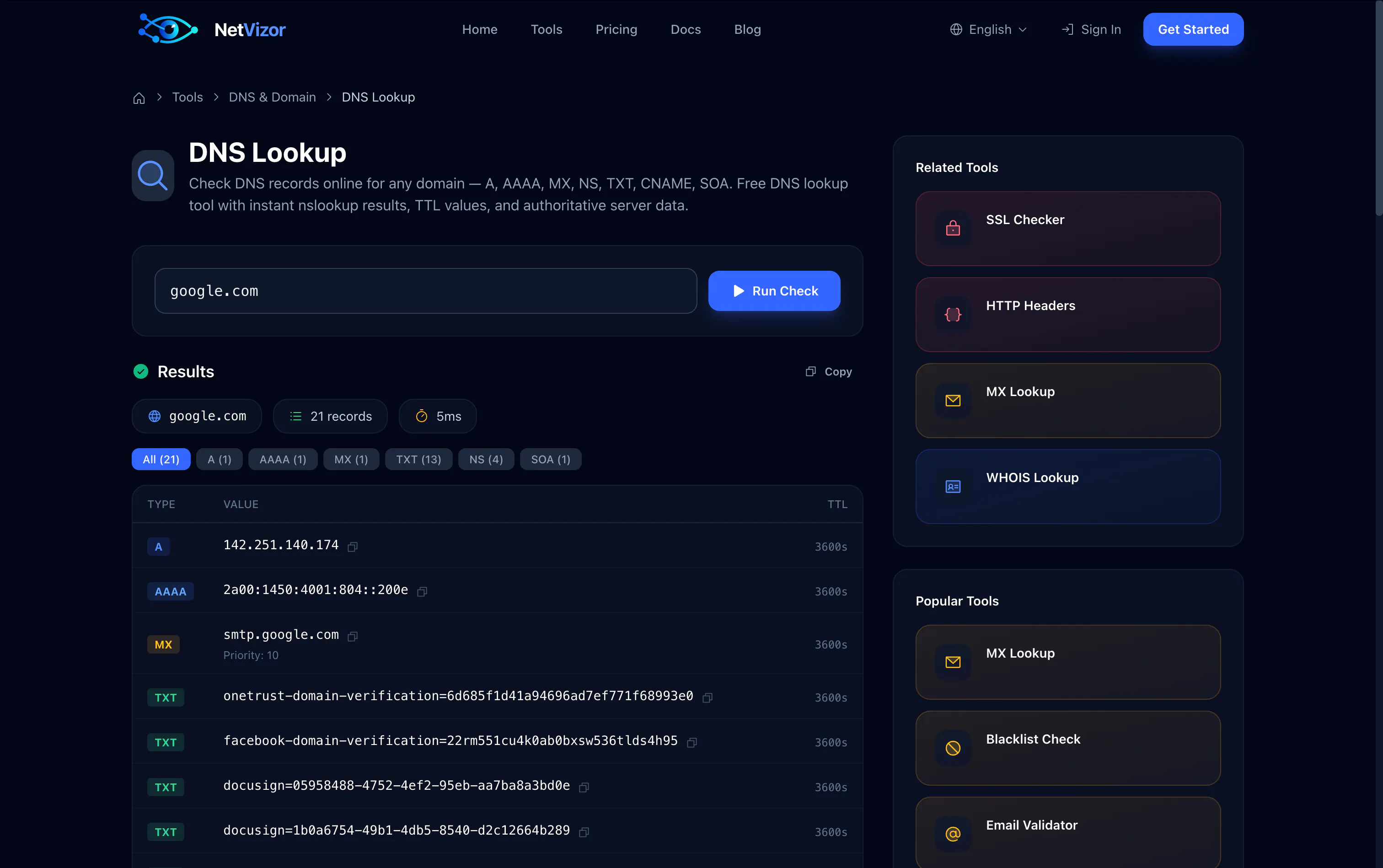
Task: Click the 3600s TTL of MX row
Action: tap(831, 645)
